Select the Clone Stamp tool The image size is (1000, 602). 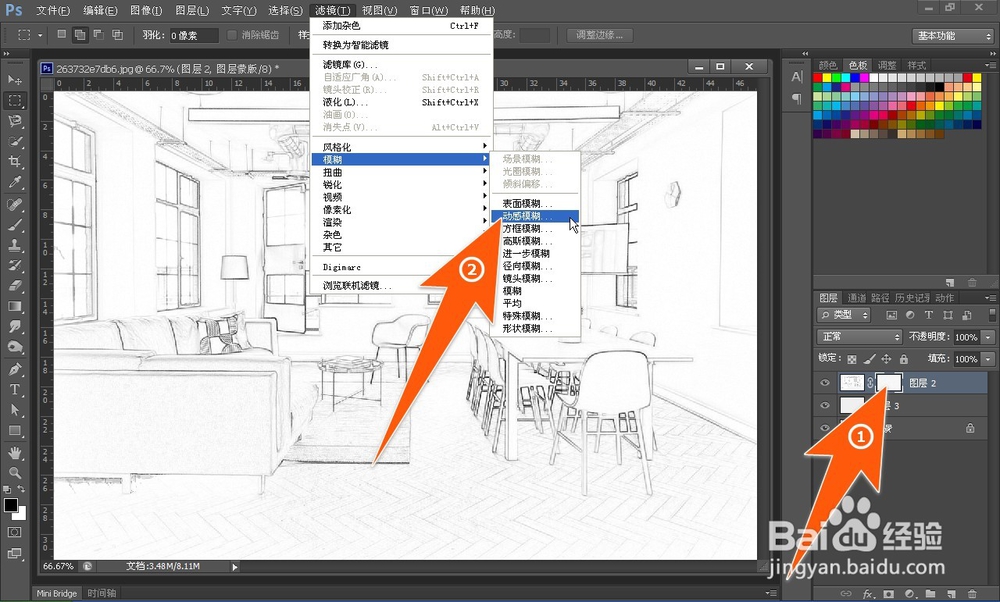coord(15,245)
